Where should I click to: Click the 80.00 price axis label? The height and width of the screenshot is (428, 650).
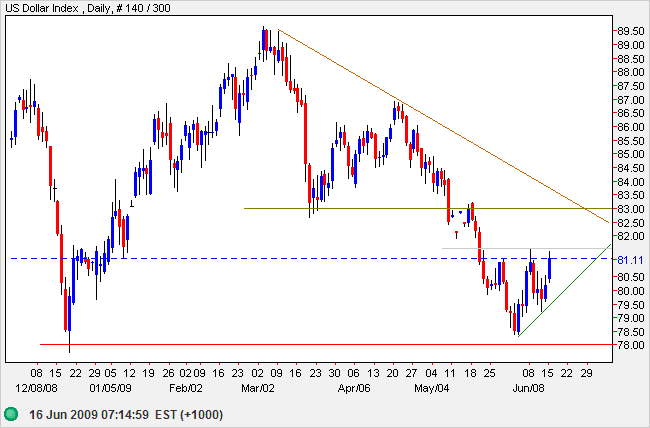(631, 291)
